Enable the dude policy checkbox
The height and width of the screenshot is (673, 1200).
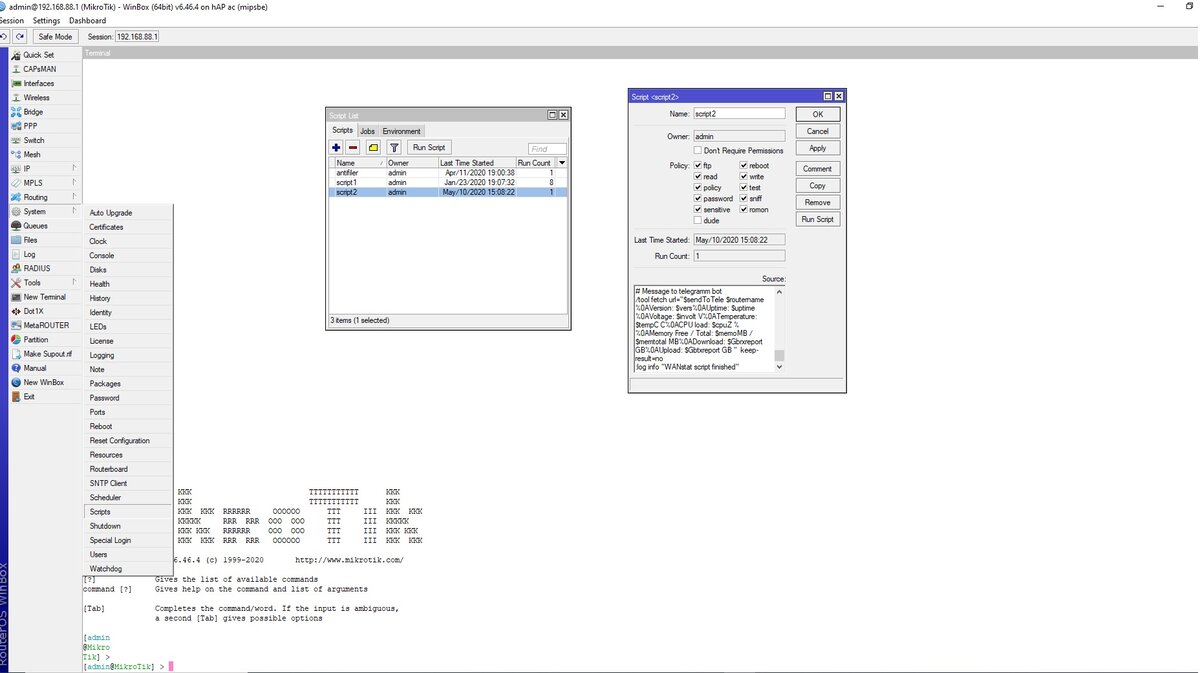point(698,220)
